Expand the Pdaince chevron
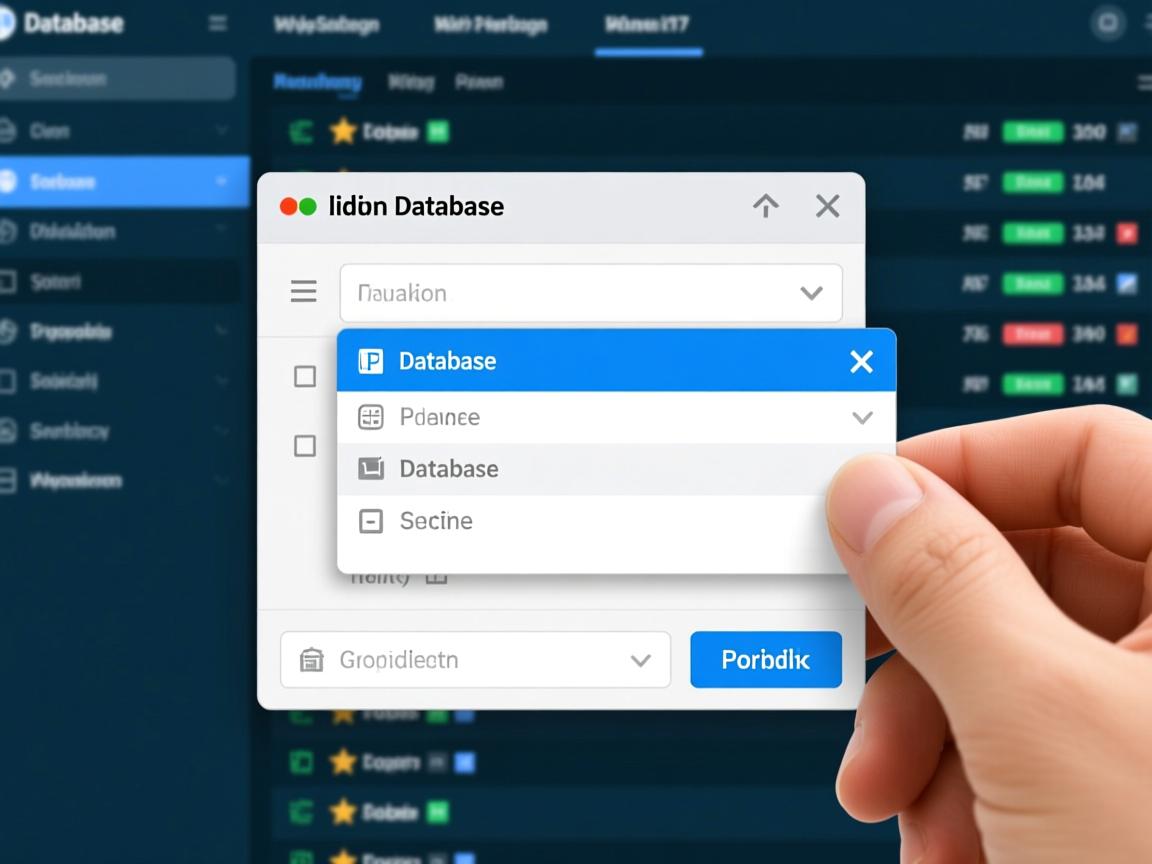Viewport: 1152px width, 864px height. click(861, 418)
